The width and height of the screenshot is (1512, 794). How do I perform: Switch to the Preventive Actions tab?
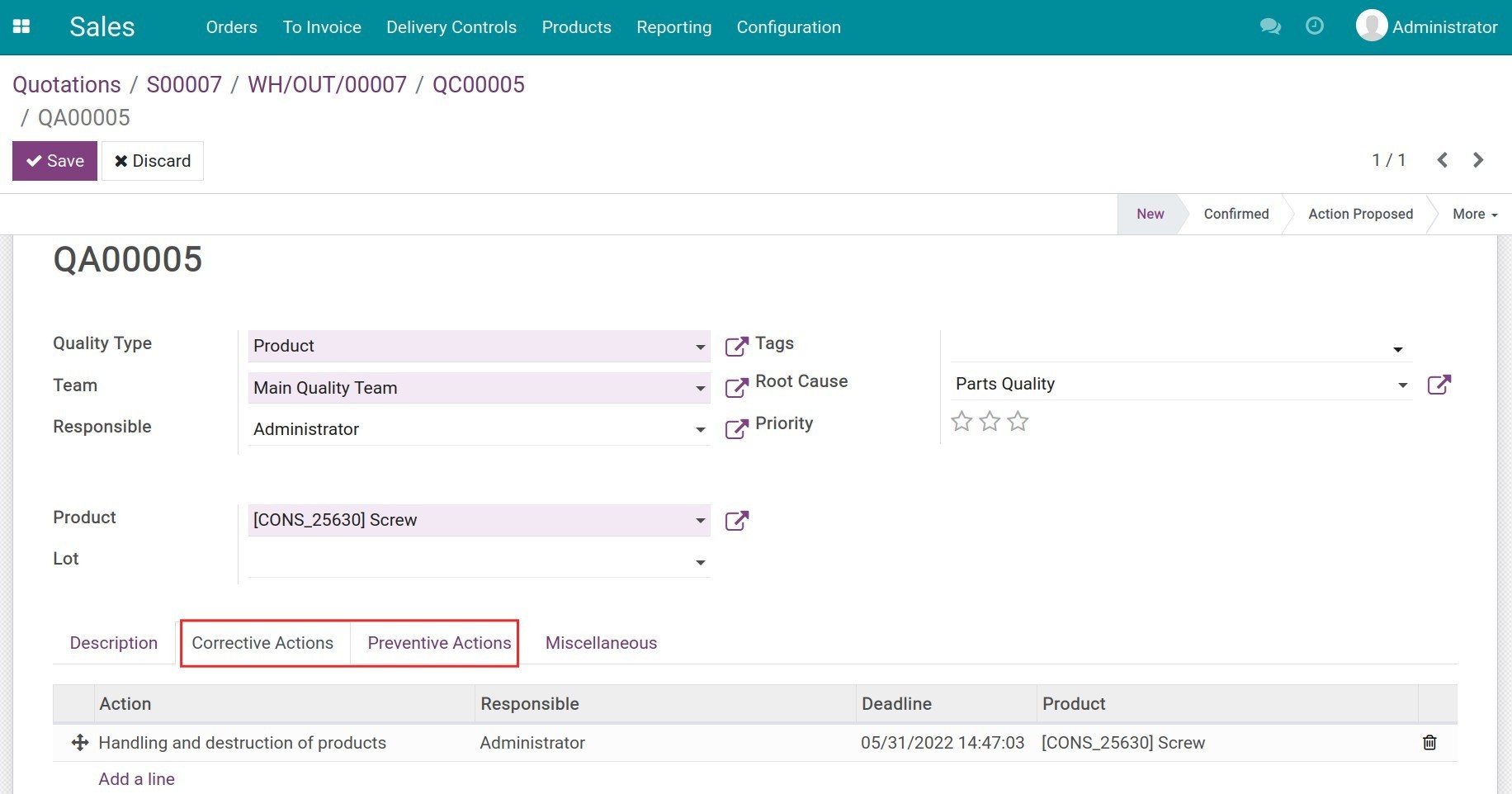click(439, 643)
